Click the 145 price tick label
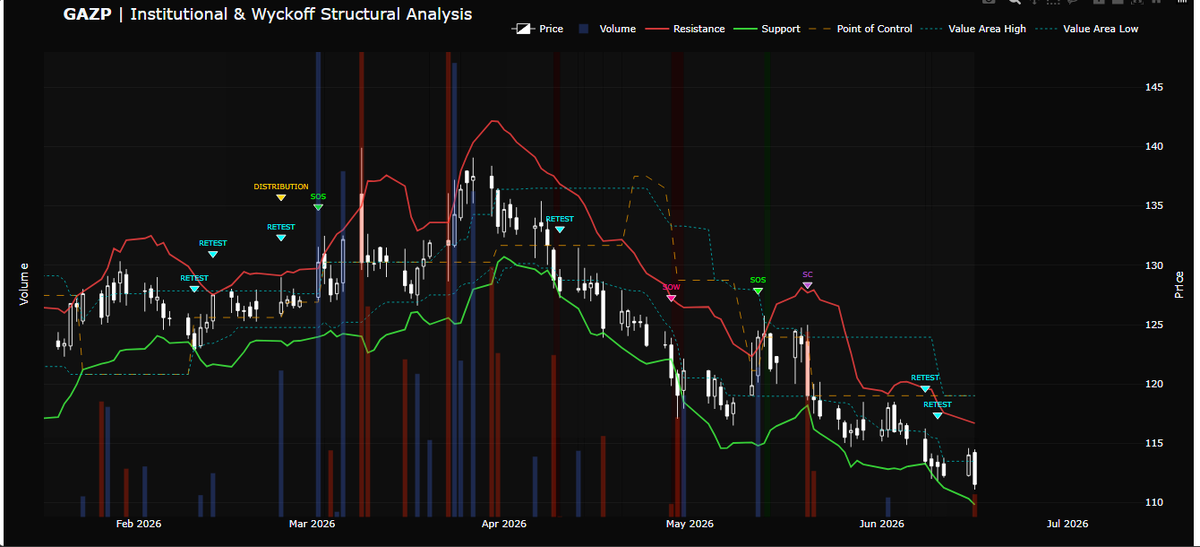This screenshot has height=547, width=1200. pos(1154,88)
